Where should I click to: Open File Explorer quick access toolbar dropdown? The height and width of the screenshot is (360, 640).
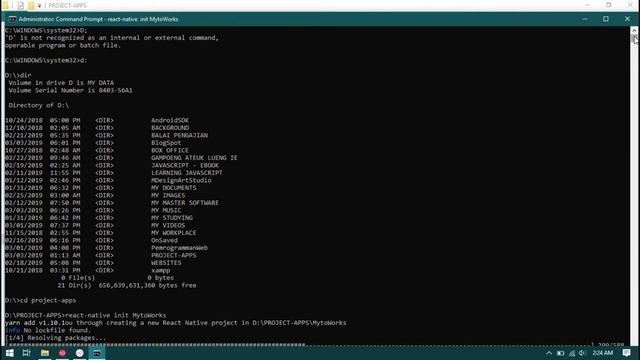(40, 6)
